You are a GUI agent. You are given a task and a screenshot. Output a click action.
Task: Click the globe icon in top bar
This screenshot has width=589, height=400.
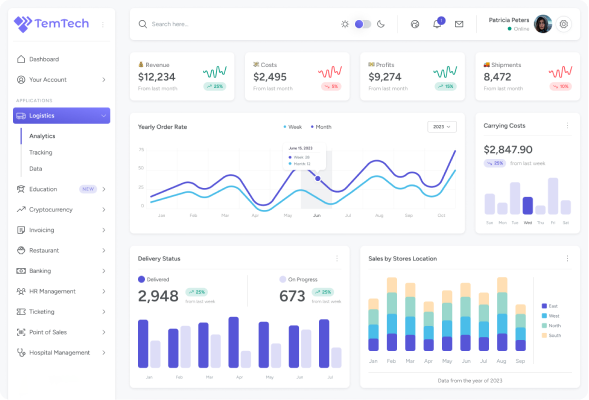(415, 24)
